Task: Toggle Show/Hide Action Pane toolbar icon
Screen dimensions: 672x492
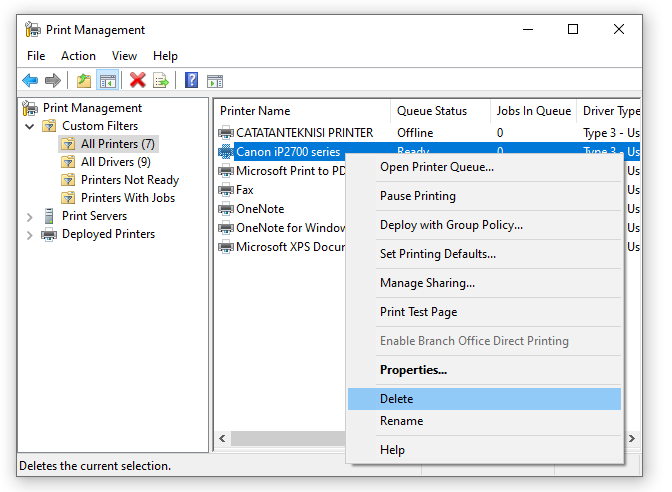Action: coord(214,81)
